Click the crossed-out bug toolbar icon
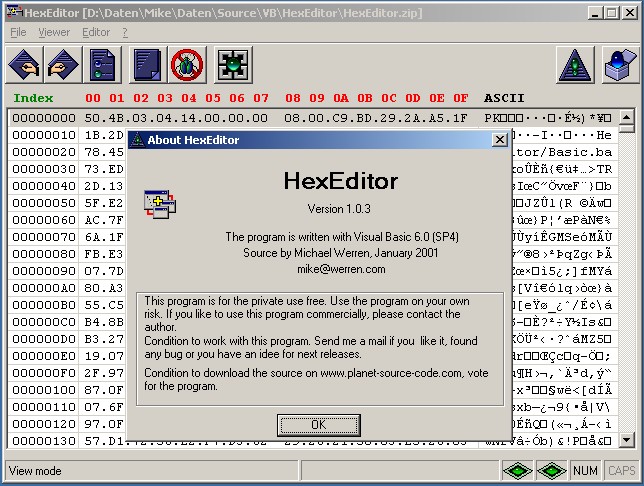Viewport: 644px width, 486px height. point(188,65)
